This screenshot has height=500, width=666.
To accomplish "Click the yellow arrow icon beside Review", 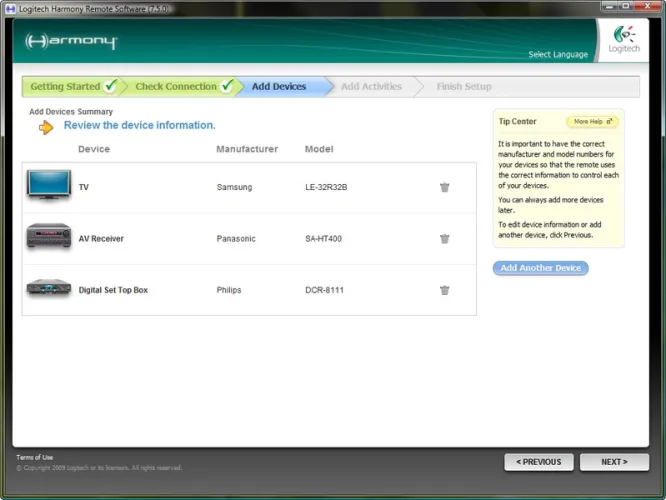I will point(46,127).
